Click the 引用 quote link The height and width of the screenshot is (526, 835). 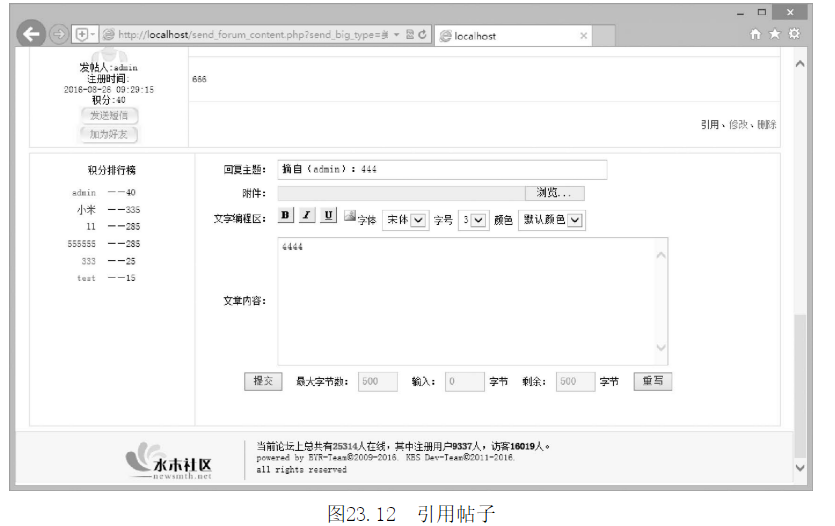coord(710,125)
